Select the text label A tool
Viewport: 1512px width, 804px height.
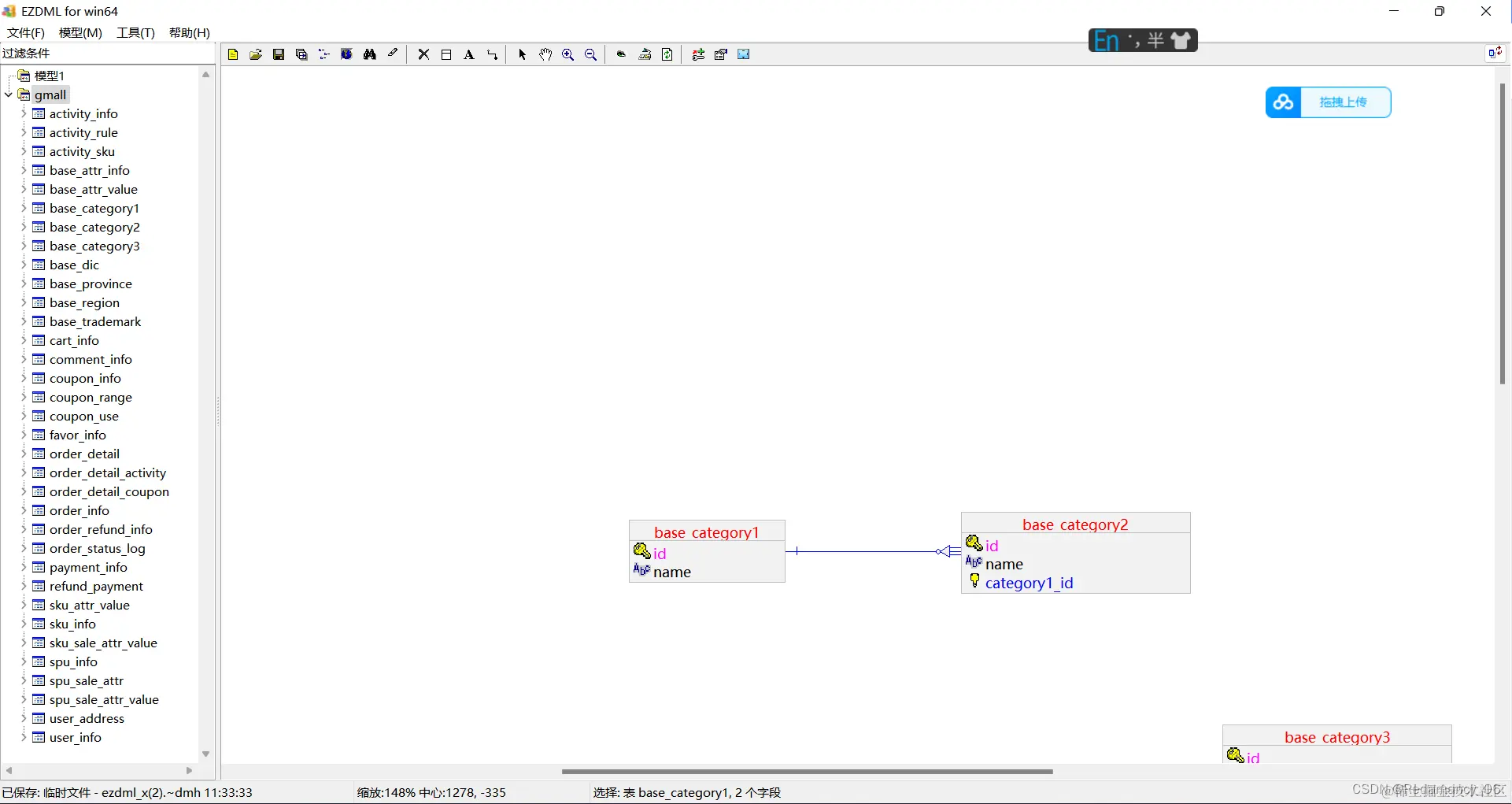(469, 54)
